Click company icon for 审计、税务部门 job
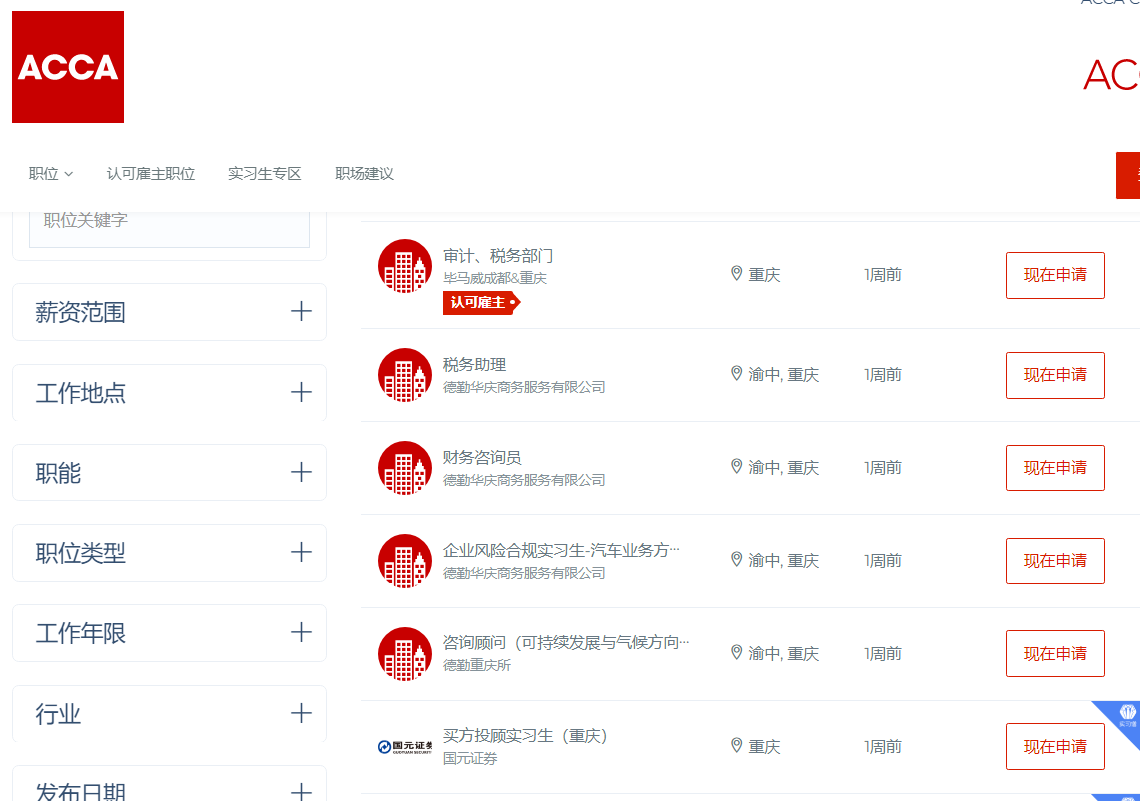1140x801 pixels. 405,266
